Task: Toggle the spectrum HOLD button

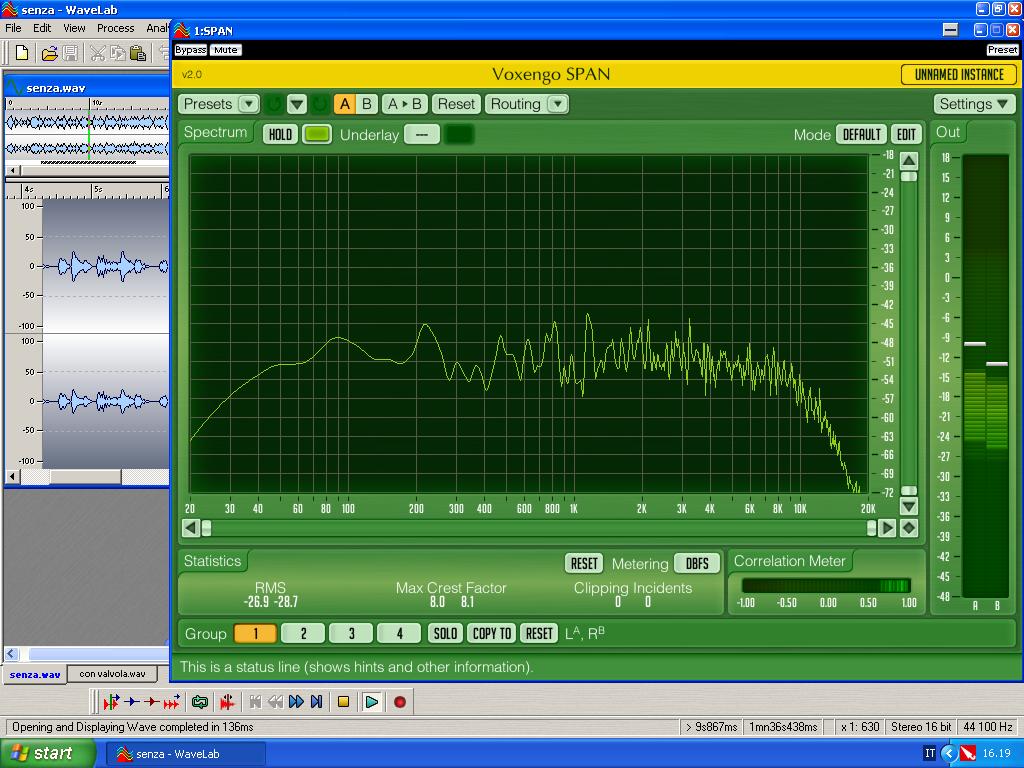Action: (x=280, y=135)
